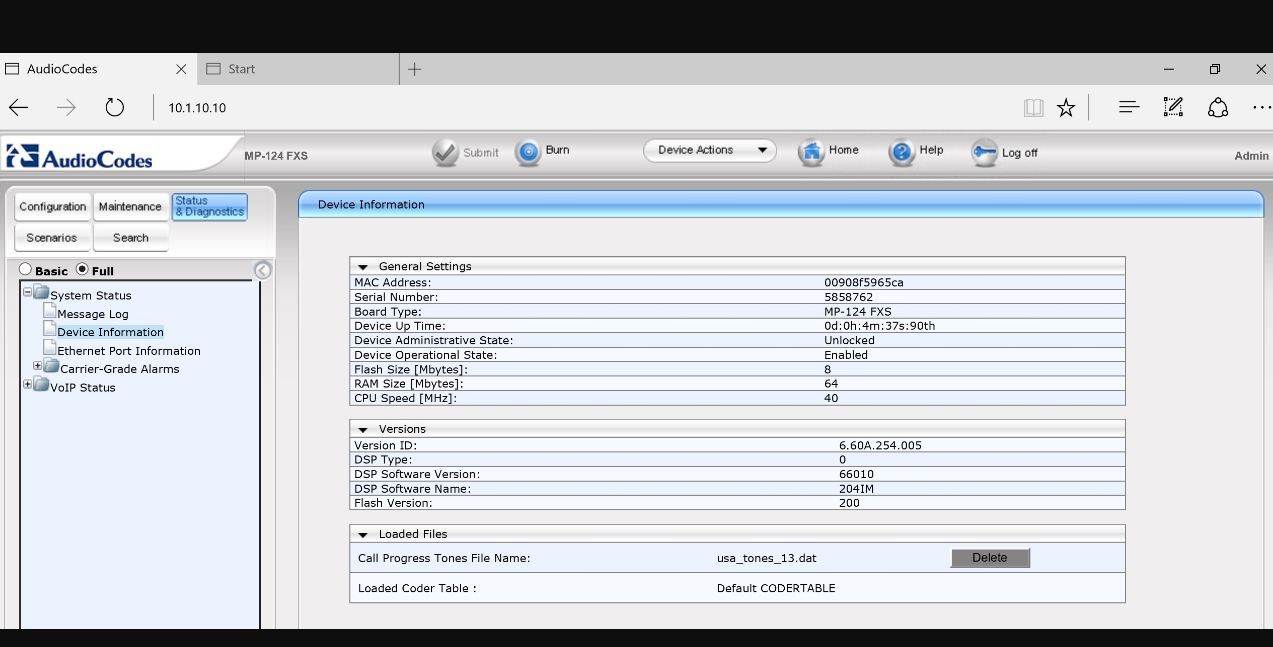This screenshot has width=1273, height=647.
Task: Open the Device Actions dropdown
Action: coord(710,150)
